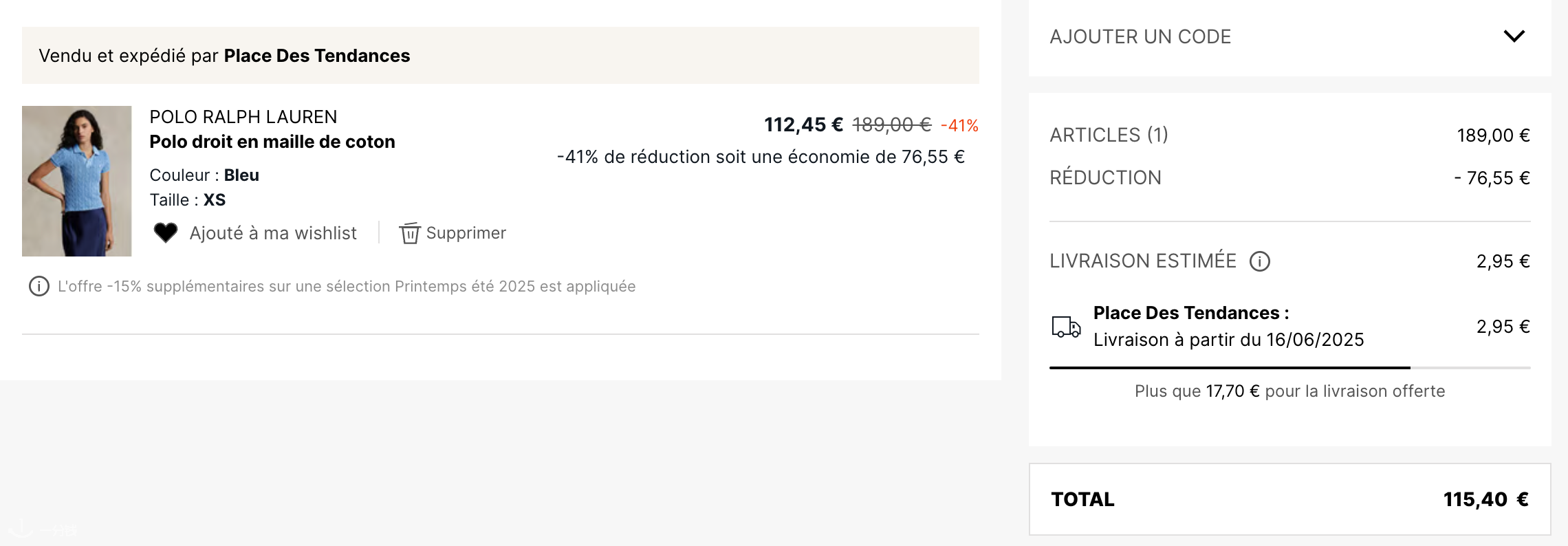
Task: Click the Livraison estimée info icon
Action: click(x=1259, y=261)
